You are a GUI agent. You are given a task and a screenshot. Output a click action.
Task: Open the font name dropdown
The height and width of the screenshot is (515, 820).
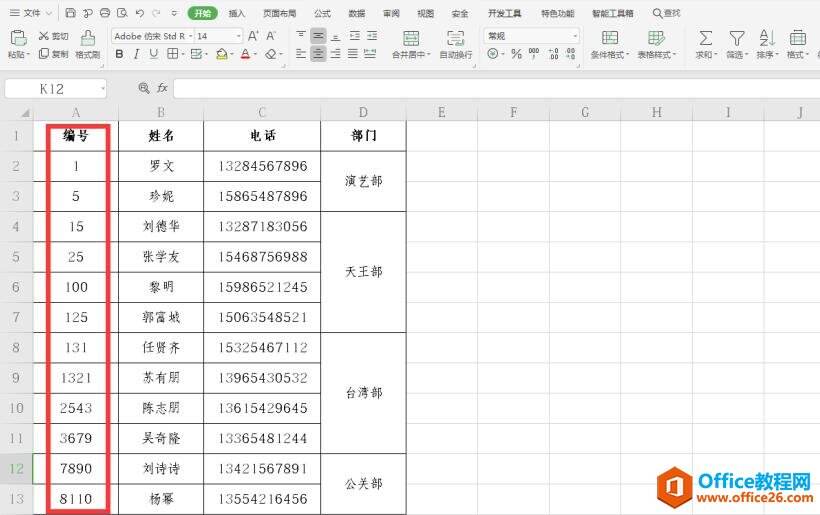tap(186, 36)
